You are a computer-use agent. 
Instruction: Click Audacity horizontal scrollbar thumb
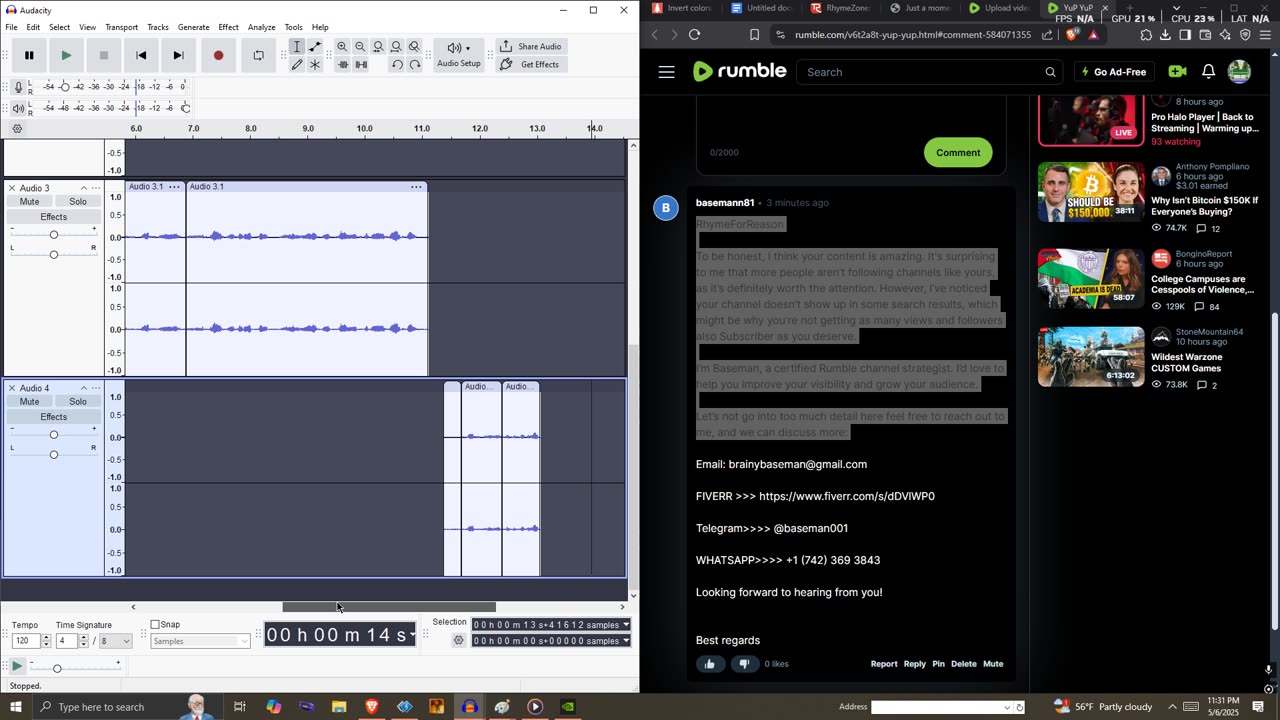pyautogui.click(x=389, y=607)
